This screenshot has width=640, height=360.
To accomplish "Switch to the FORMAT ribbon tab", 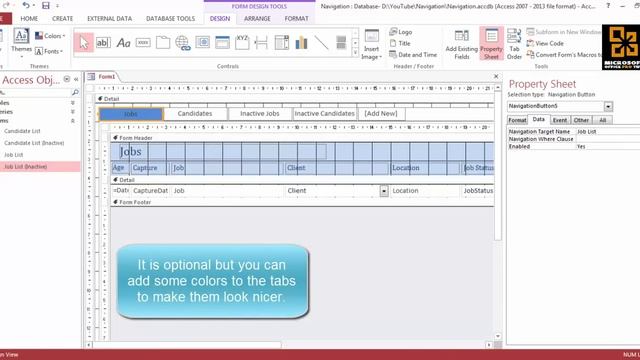I will [296, 19].
